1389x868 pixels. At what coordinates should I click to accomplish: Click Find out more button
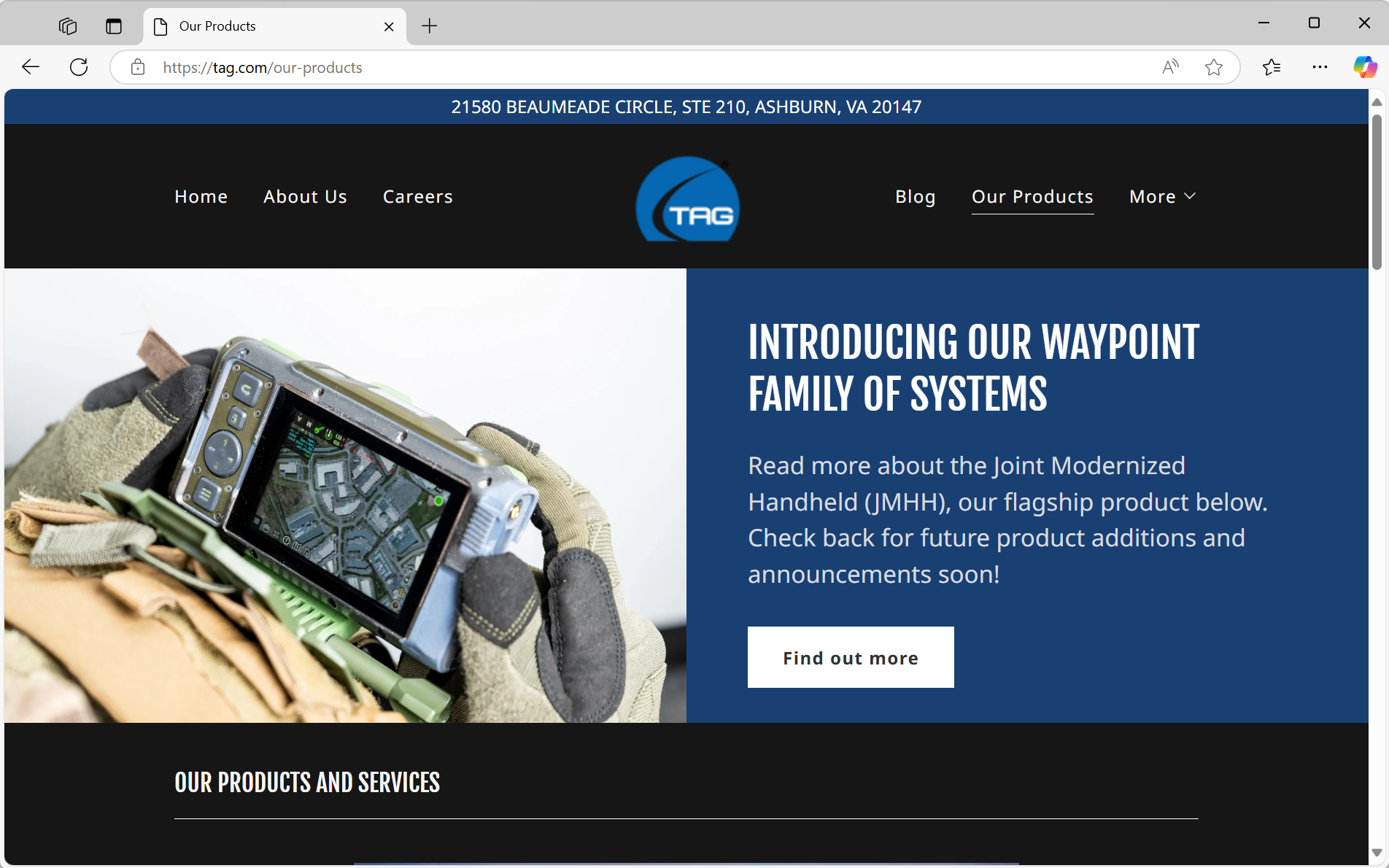[x=851, y=657]
